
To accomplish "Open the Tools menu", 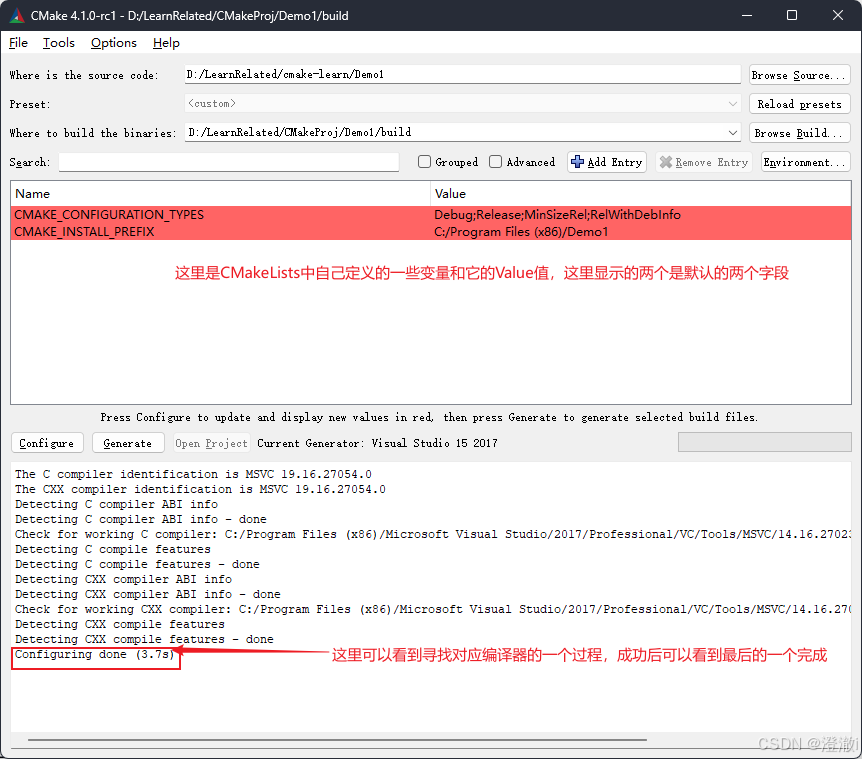I will (x=58, y=43).
